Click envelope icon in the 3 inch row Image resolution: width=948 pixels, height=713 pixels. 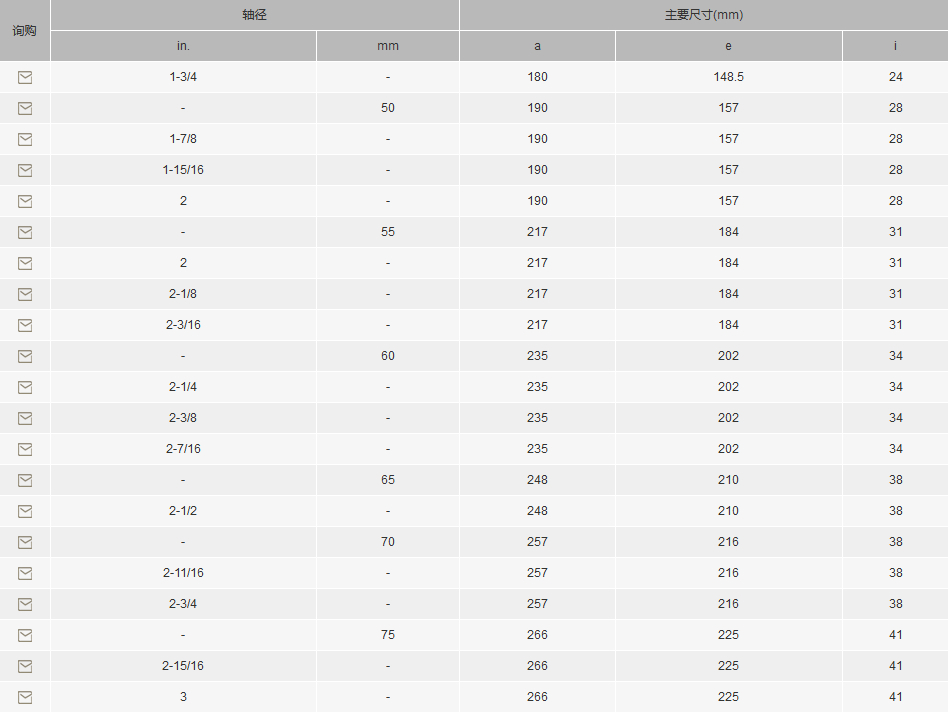tap(25, 697)
